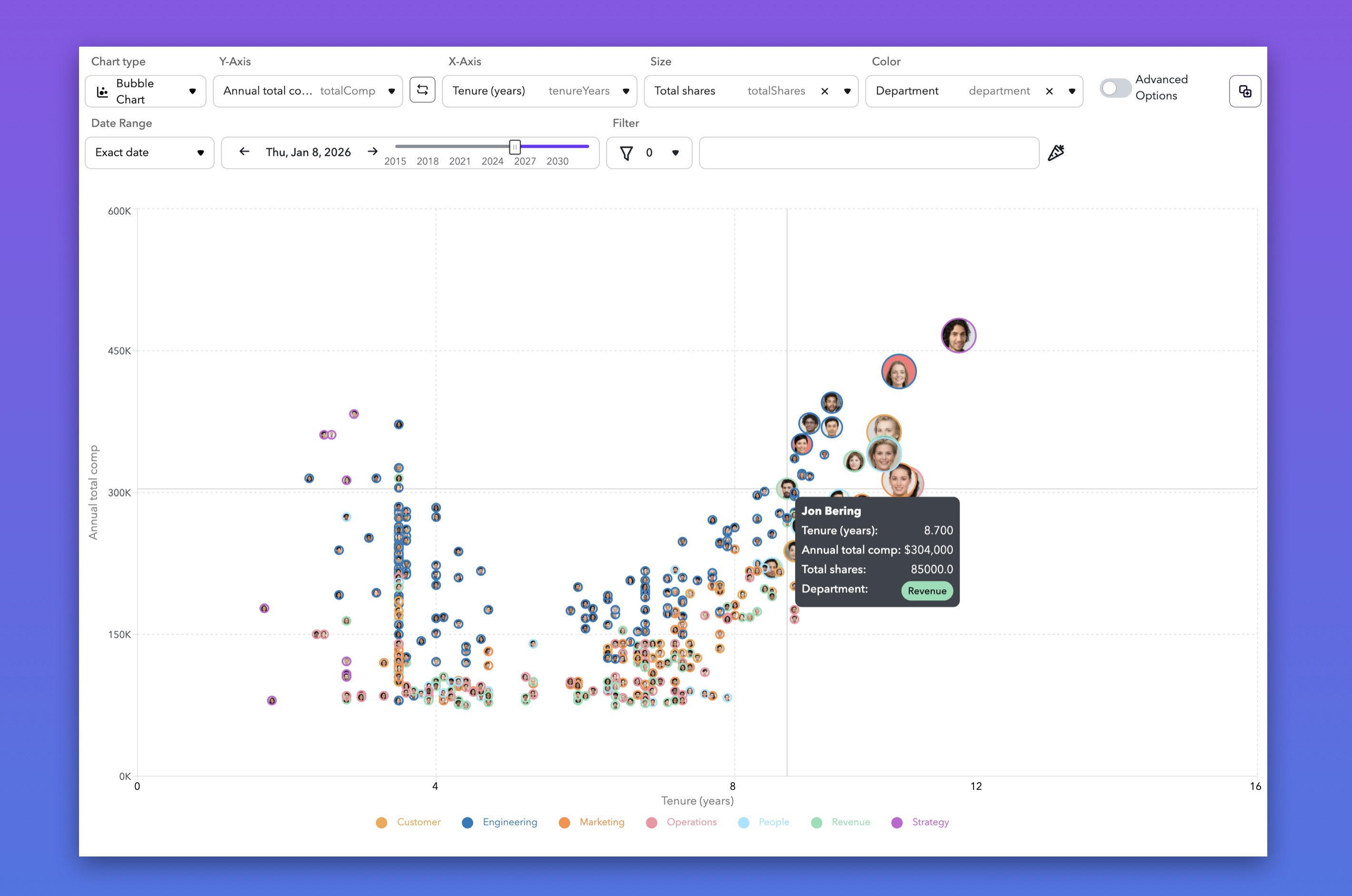Open the Y-Axis Annual total comp dropdown
This screenshot has height=896, width=1352.
308,91
